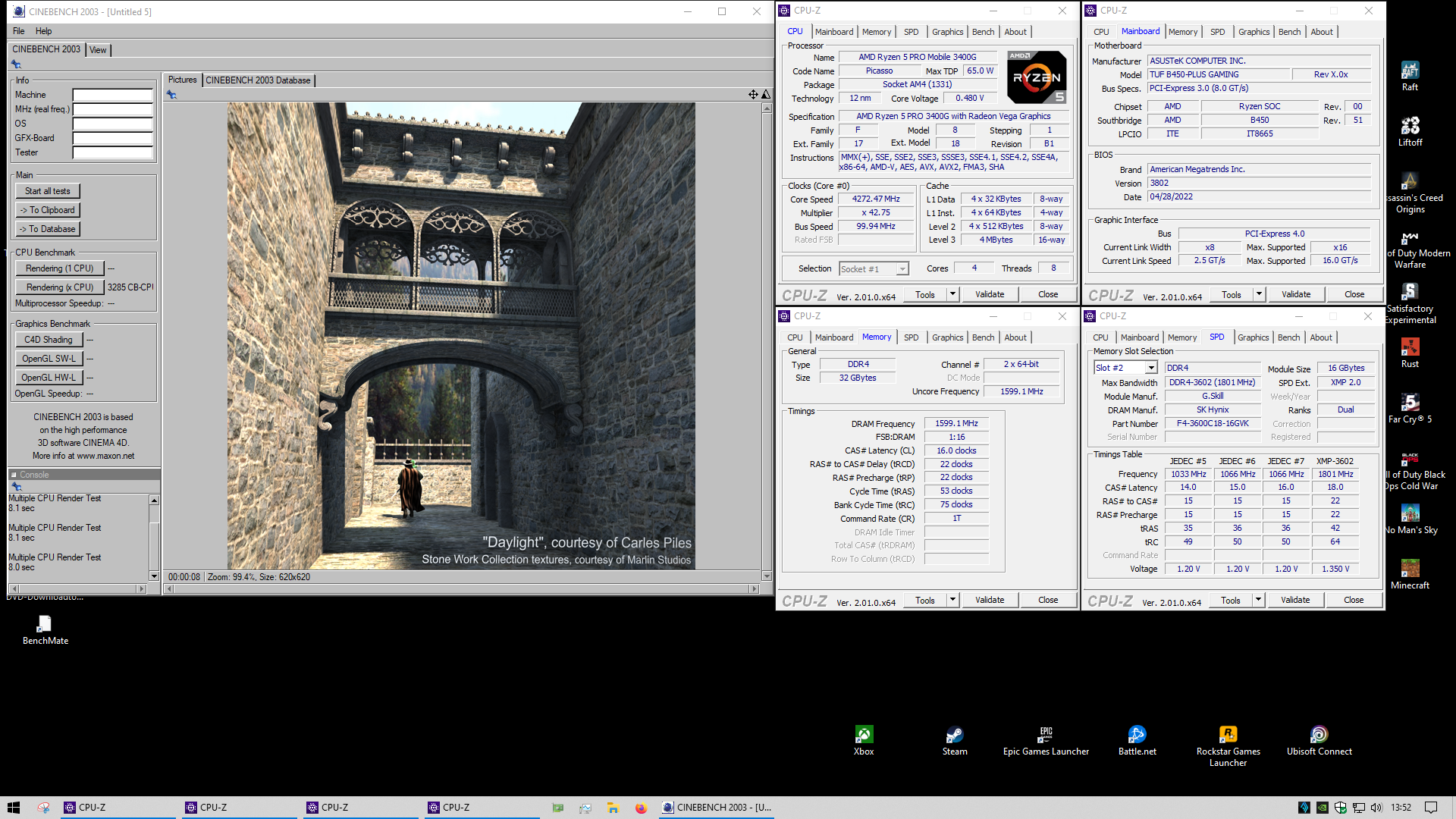Launch the No Man's Sky shortcut

point(1410,519)
